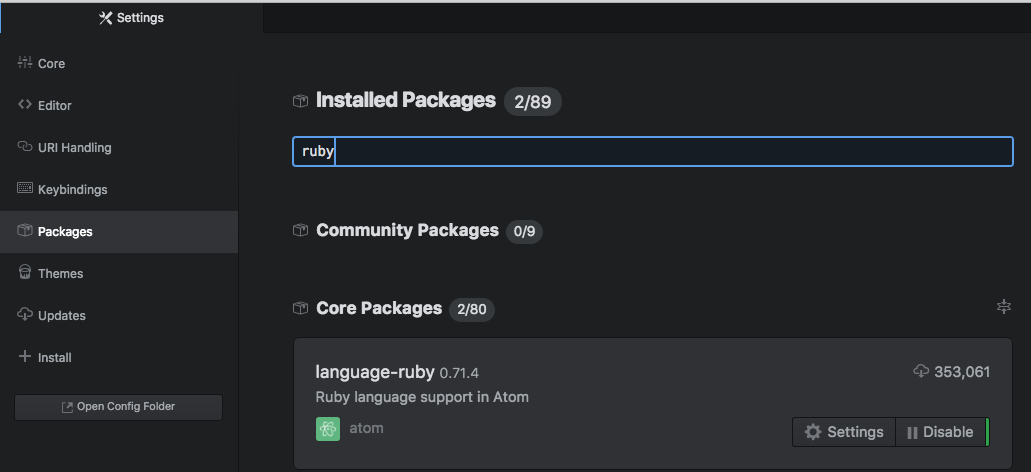Click the Themes paint bucket icon
This screenshot has width=1031, height=472.
(x=25, y=273)
